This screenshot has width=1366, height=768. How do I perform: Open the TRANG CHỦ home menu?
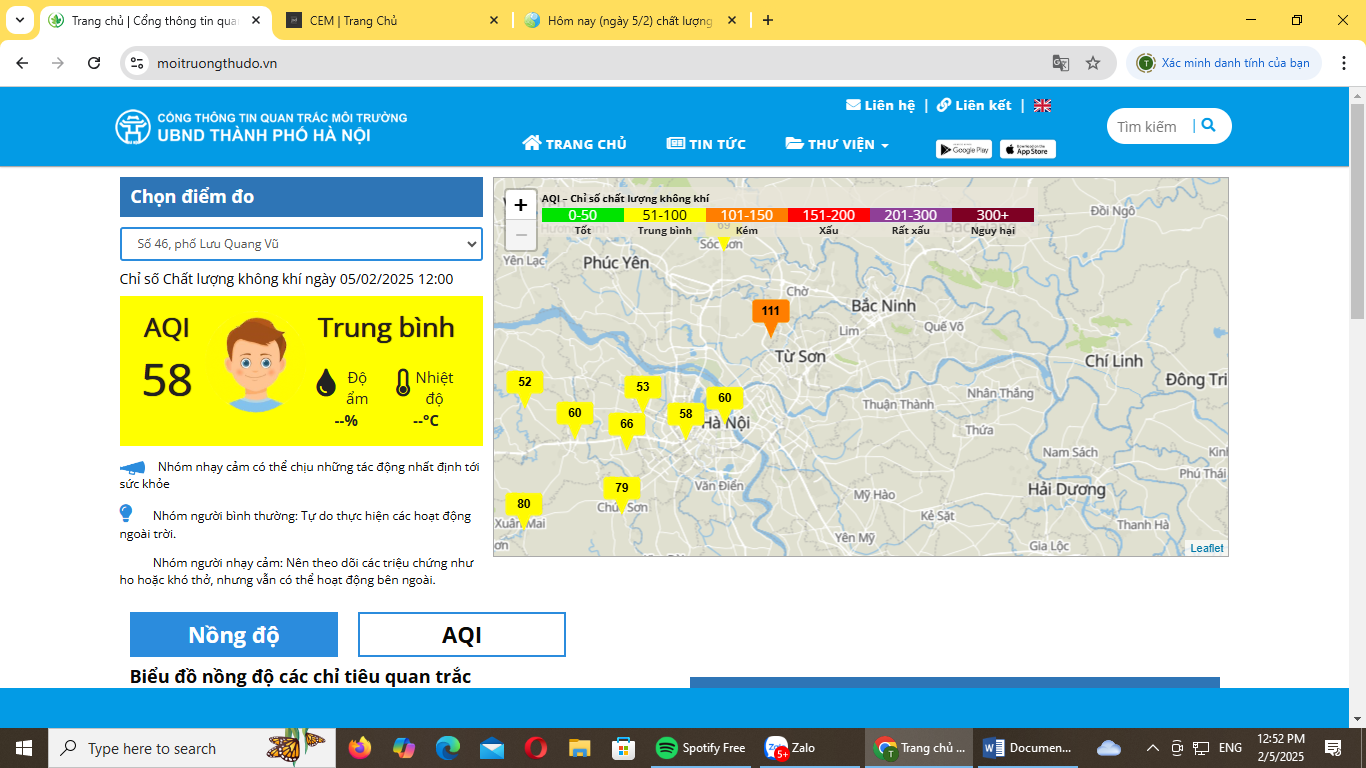point(574,144)
